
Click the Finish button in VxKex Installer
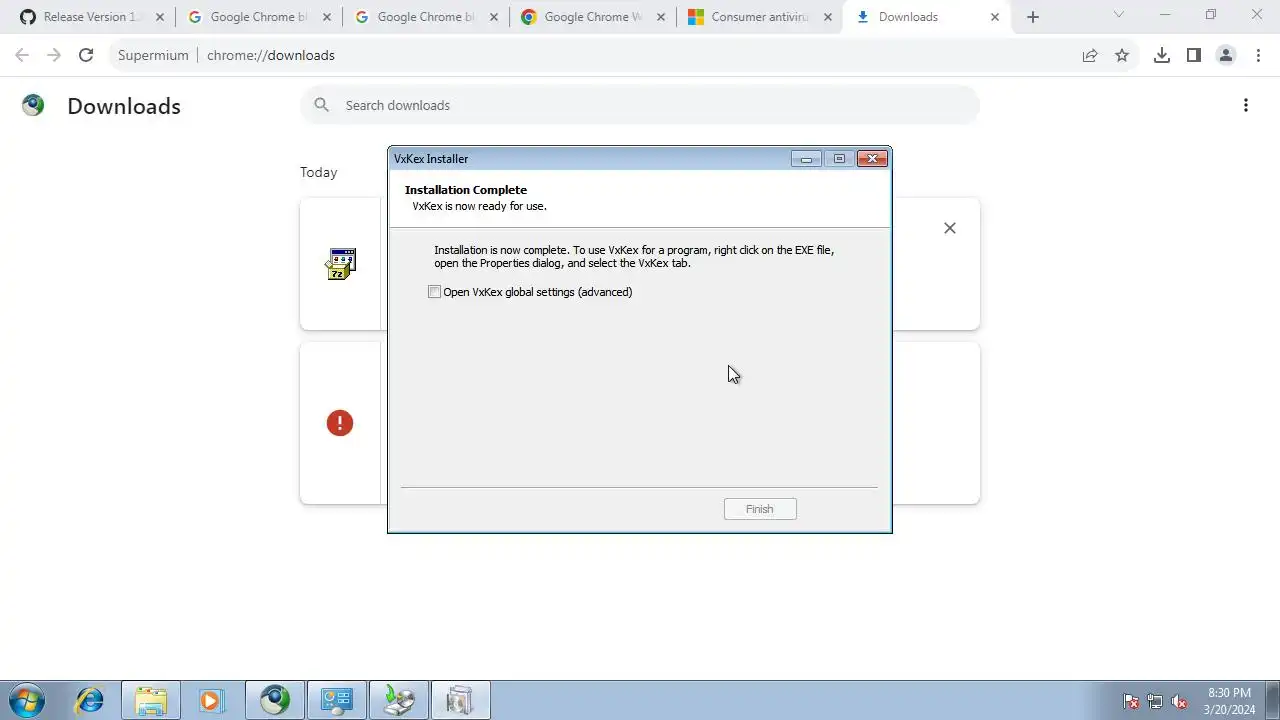(x=760, y=509)
